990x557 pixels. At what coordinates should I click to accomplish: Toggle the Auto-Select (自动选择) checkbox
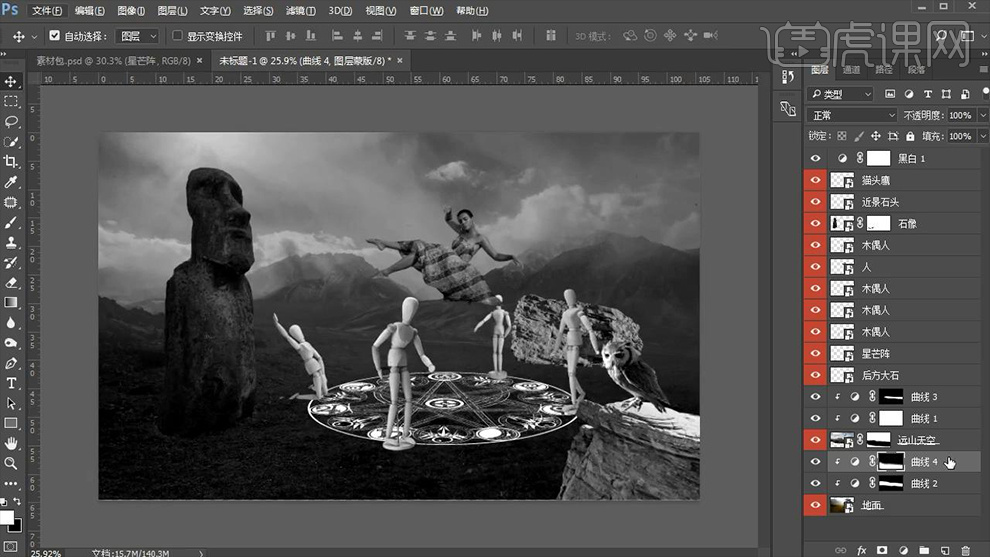click(x=54, y=35)
